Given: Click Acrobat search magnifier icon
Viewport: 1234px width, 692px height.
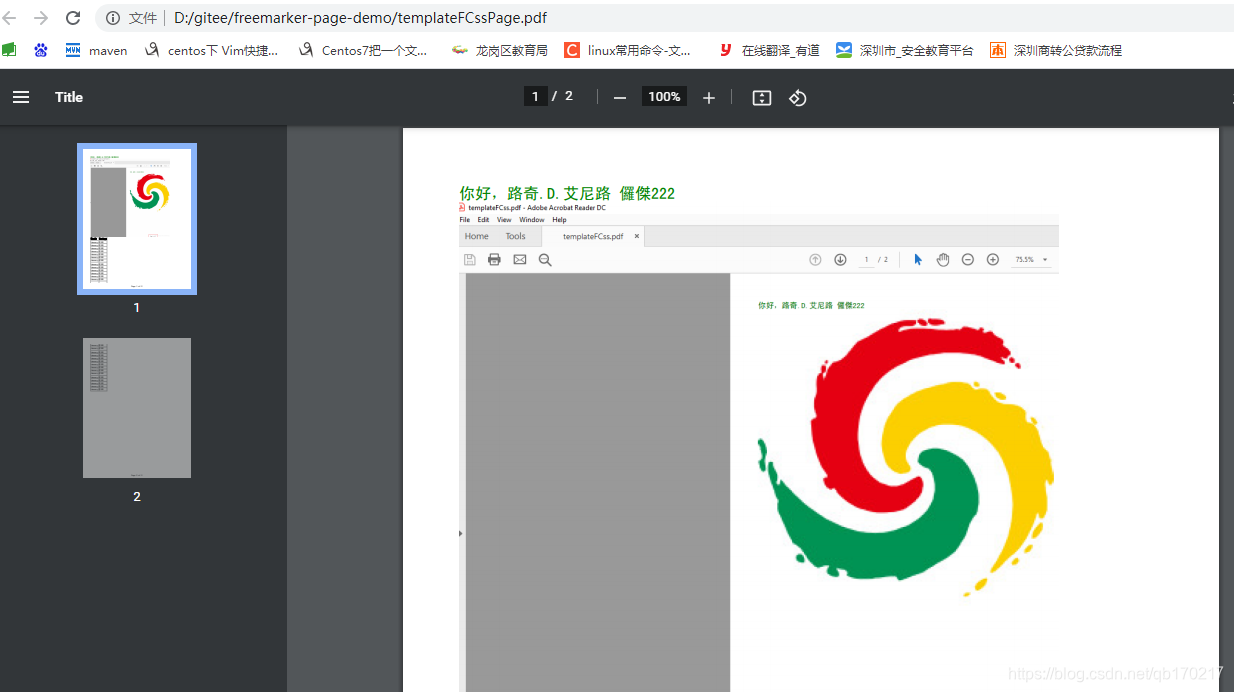Looking at the screenshot, I should pos(545,259).
